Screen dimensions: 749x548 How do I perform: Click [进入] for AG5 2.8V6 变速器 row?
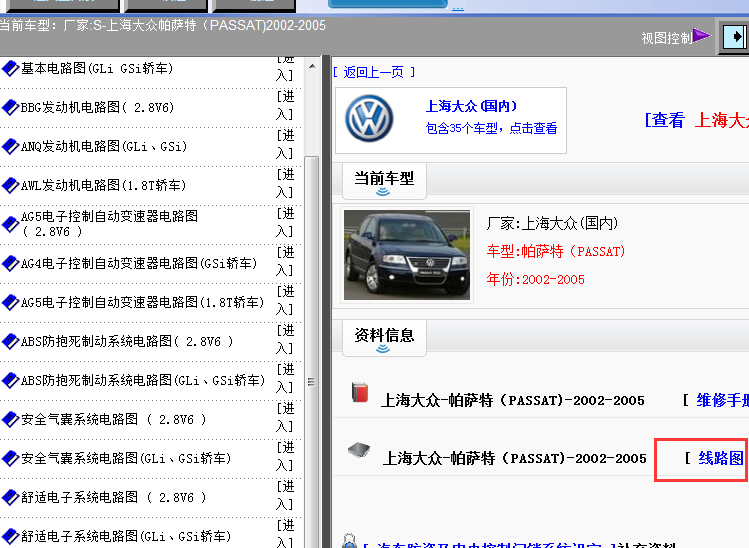[x=285, y=223]
